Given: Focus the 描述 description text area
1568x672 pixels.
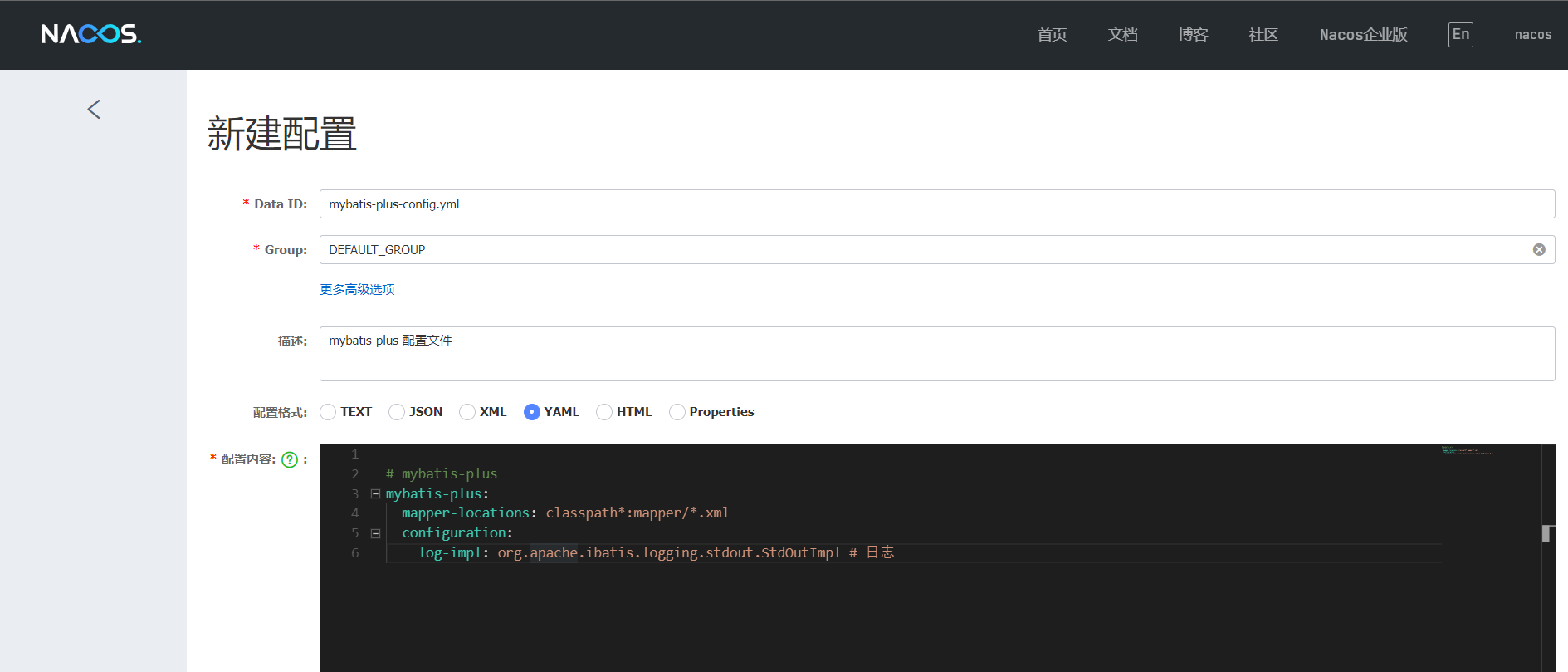Looking at the screenshot, I should point(937,354).
